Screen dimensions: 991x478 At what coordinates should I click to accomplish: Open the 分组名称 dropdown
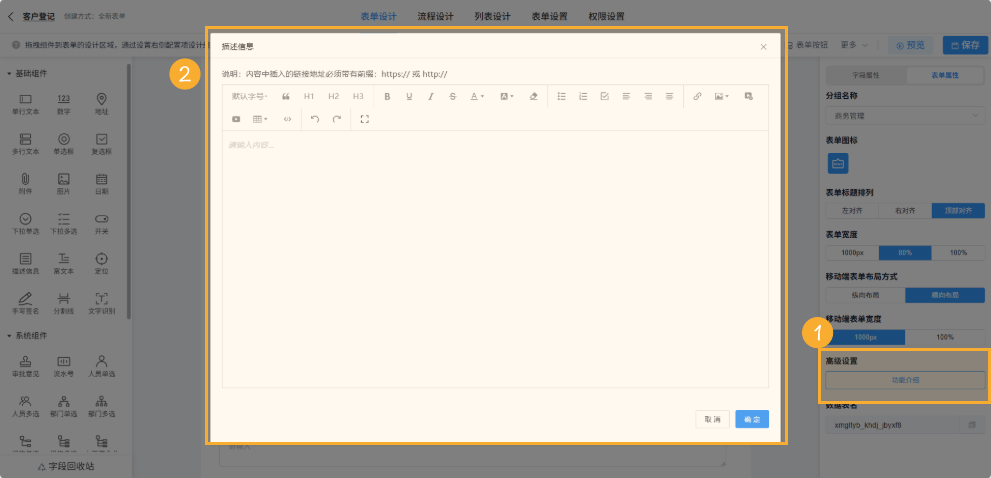[x=905, y=116]
